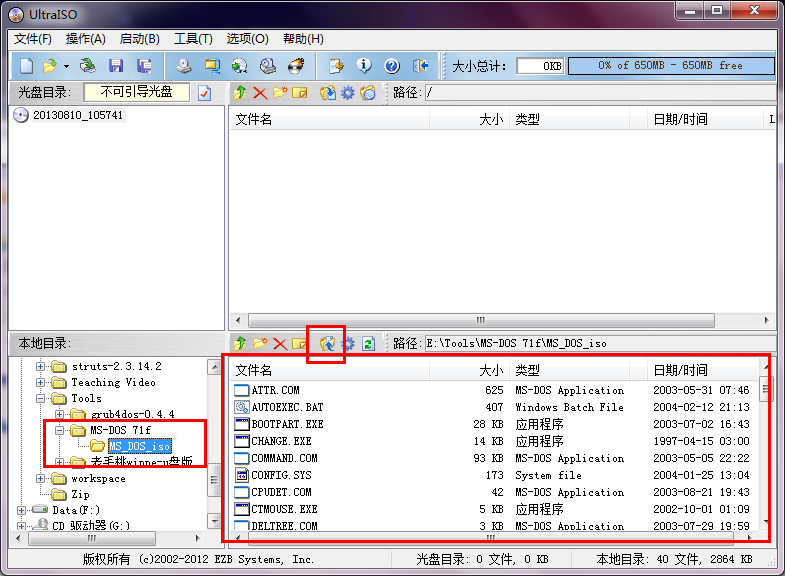Viewport: 785px width, 576px height.
Task: Click the Refresh green arrows icon
Action: tap(368, 344)
